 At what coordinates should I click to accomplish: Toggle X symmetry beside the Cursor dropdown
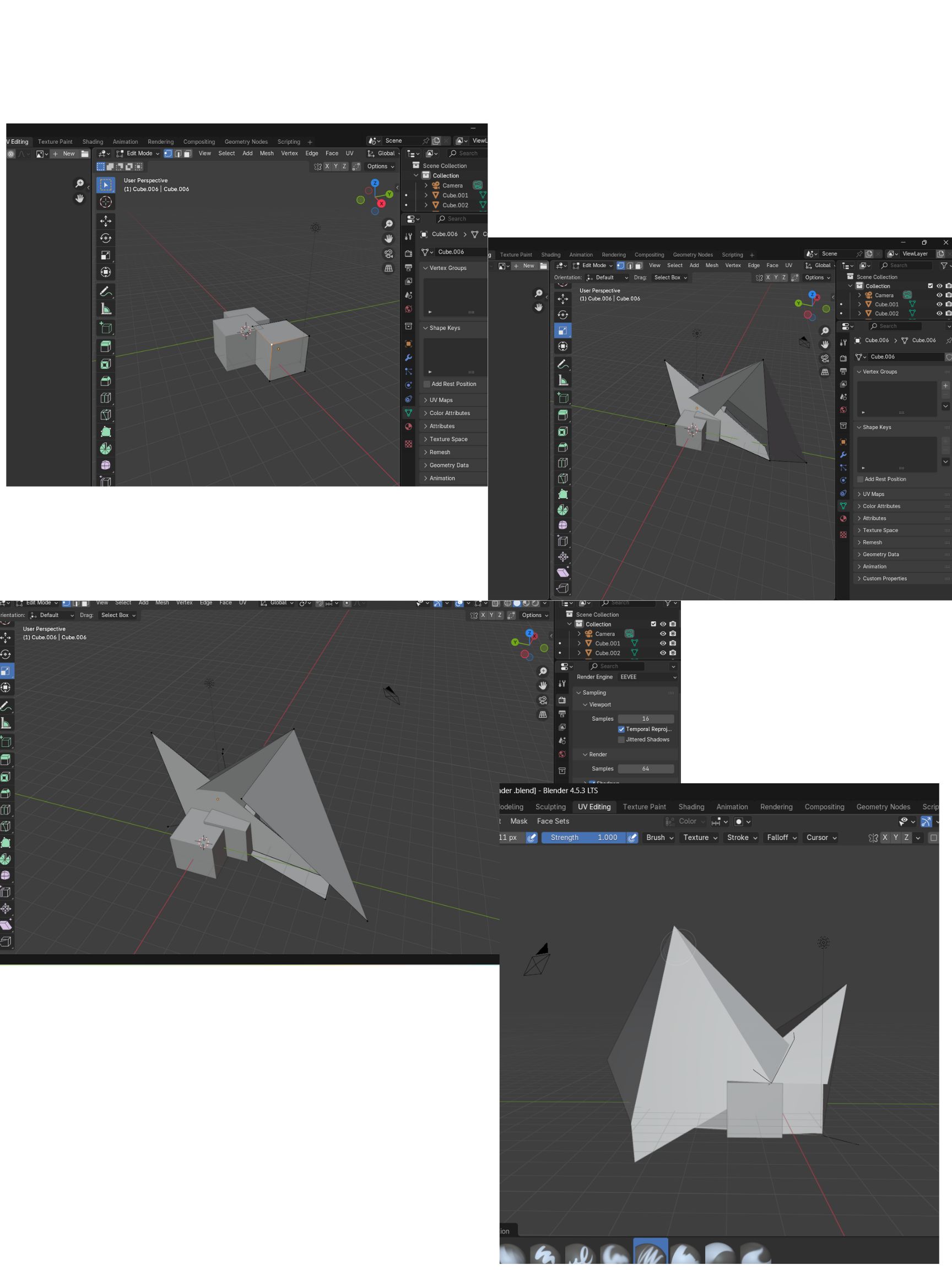click(x=885, y=838)
